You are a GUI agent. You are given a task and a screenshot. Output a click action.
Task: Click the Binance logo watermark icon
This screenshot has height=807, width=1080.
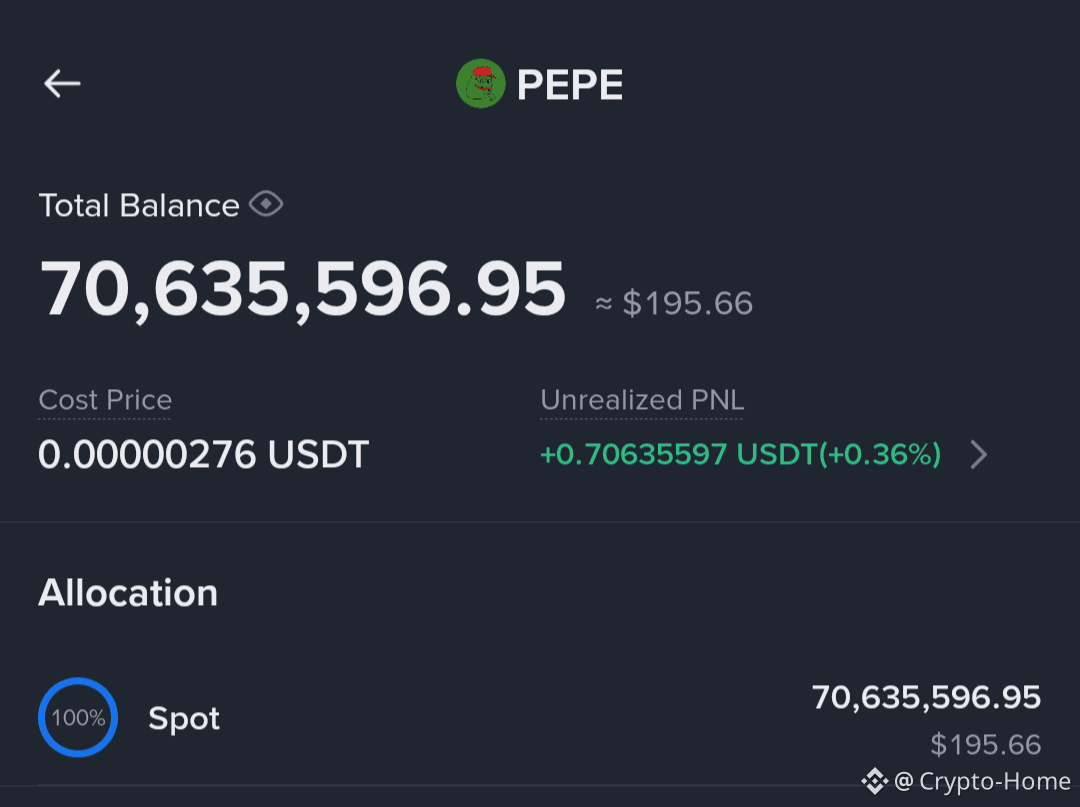(x=875, y=781)
